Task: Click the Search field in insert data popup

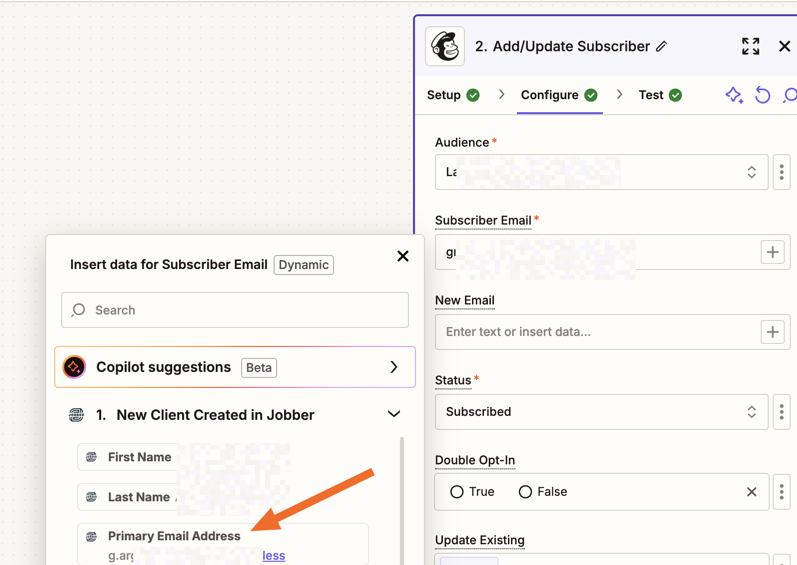Action: [x=235, y=310]
